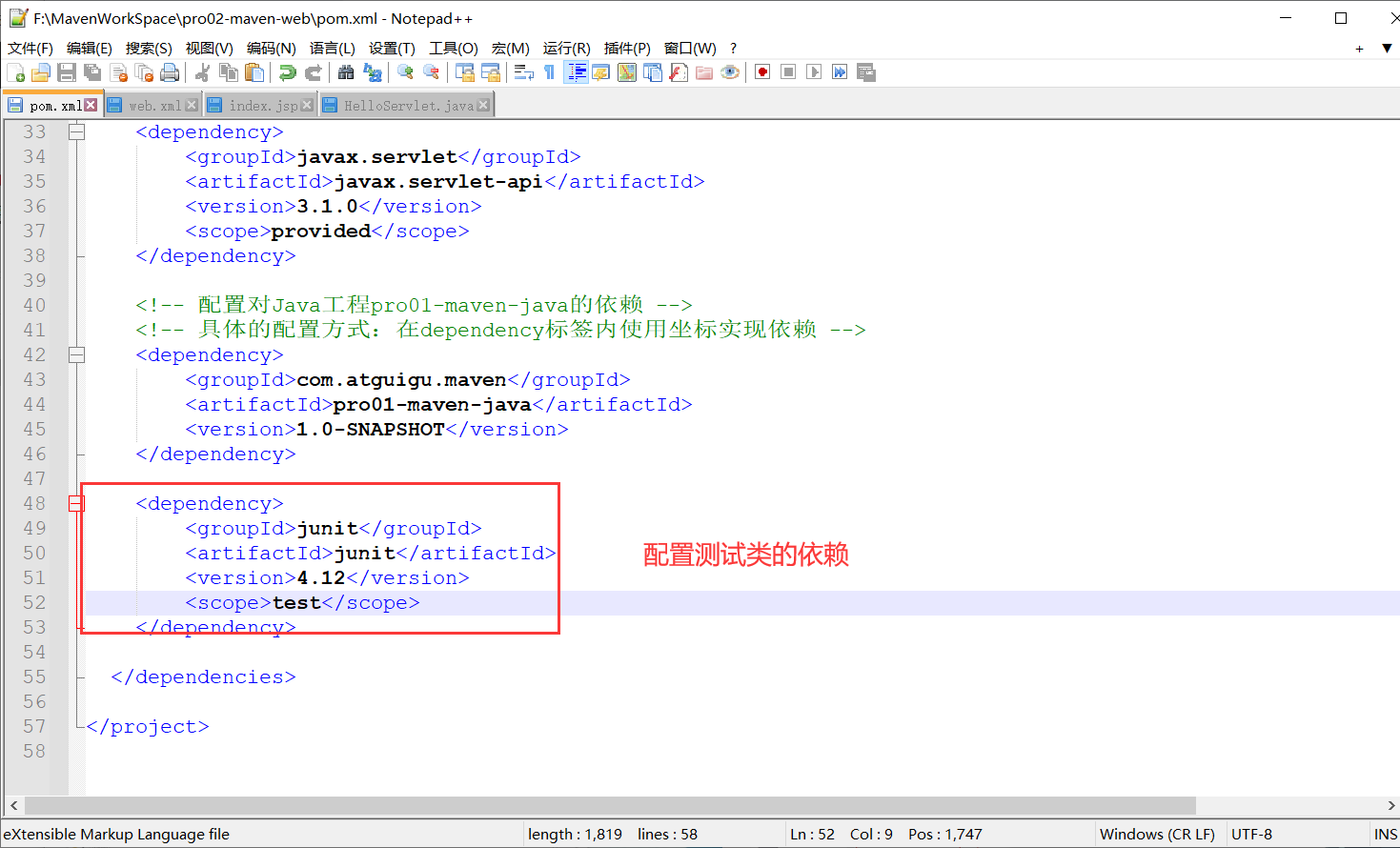
Task: Click the Print toolbar icon
Action: click(x=170, y=72)
